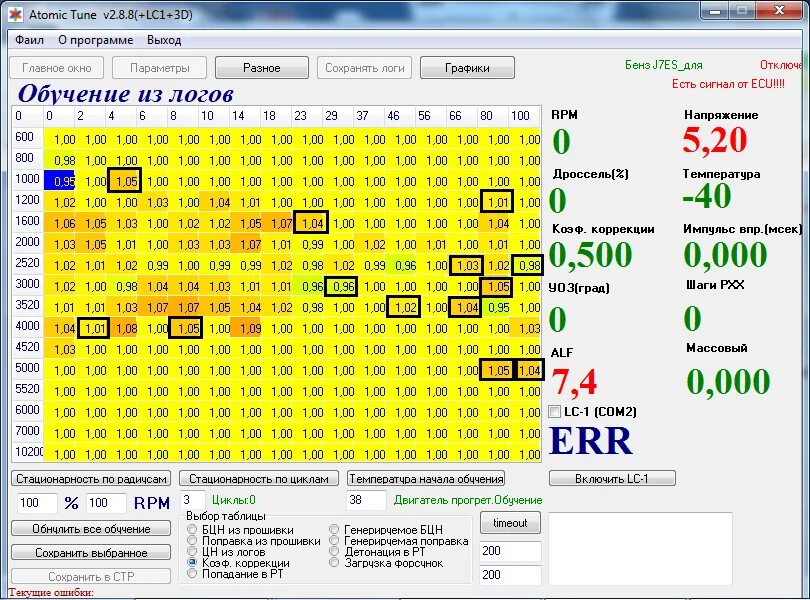Click the Выход menu item
The image size is (810, 600).
[163, 40]
